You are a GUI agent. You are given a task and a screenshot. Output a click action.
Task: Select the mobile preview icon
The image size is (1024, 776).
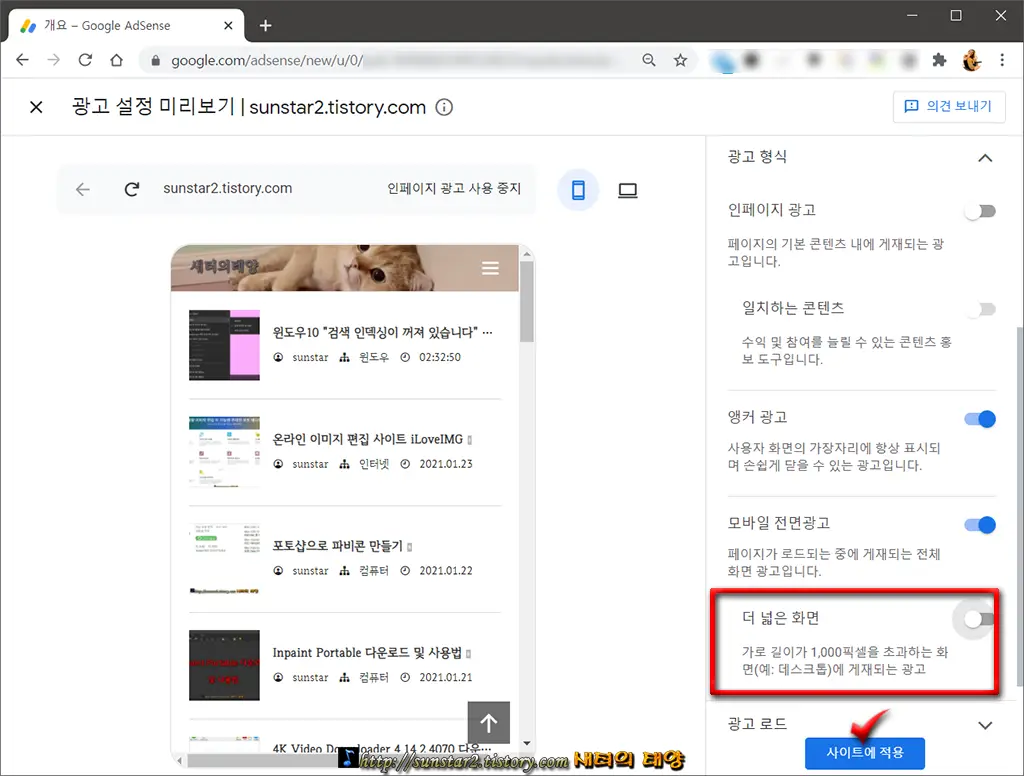(x=578, y=188)
